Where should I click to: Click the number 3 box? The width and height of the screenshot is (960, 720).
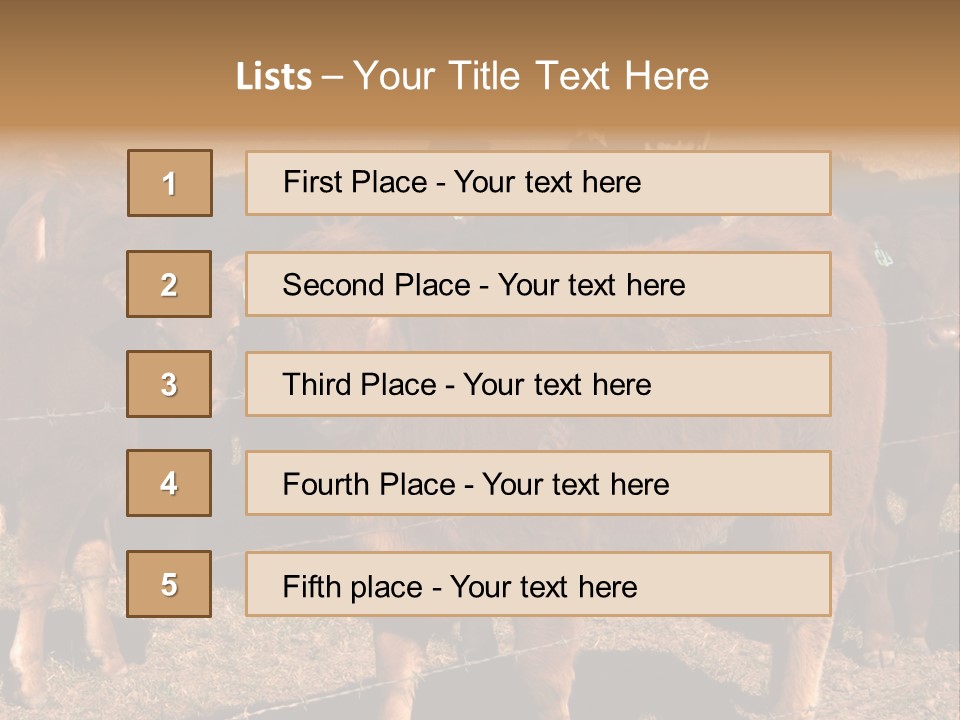169,384
